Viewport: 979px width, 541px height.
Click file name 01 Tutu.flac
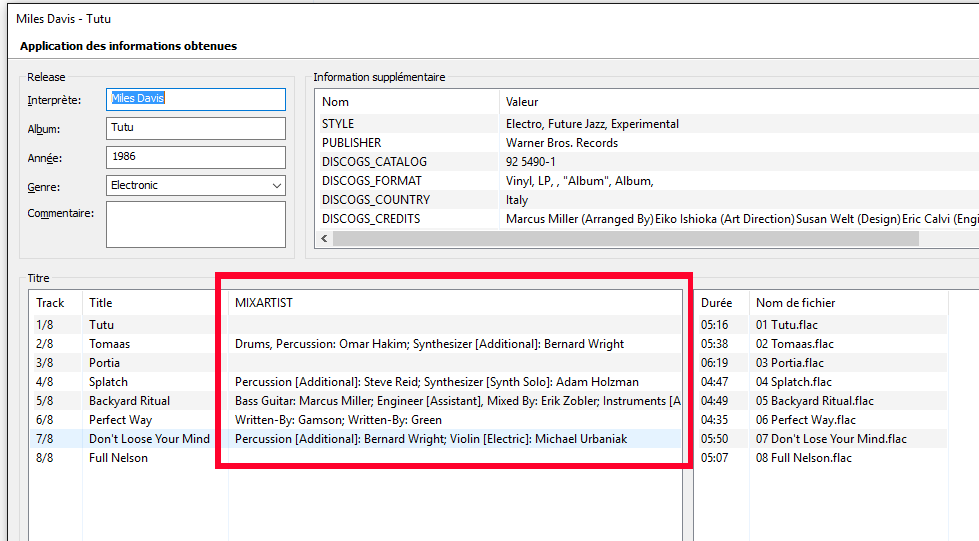[x=787, y=325]
